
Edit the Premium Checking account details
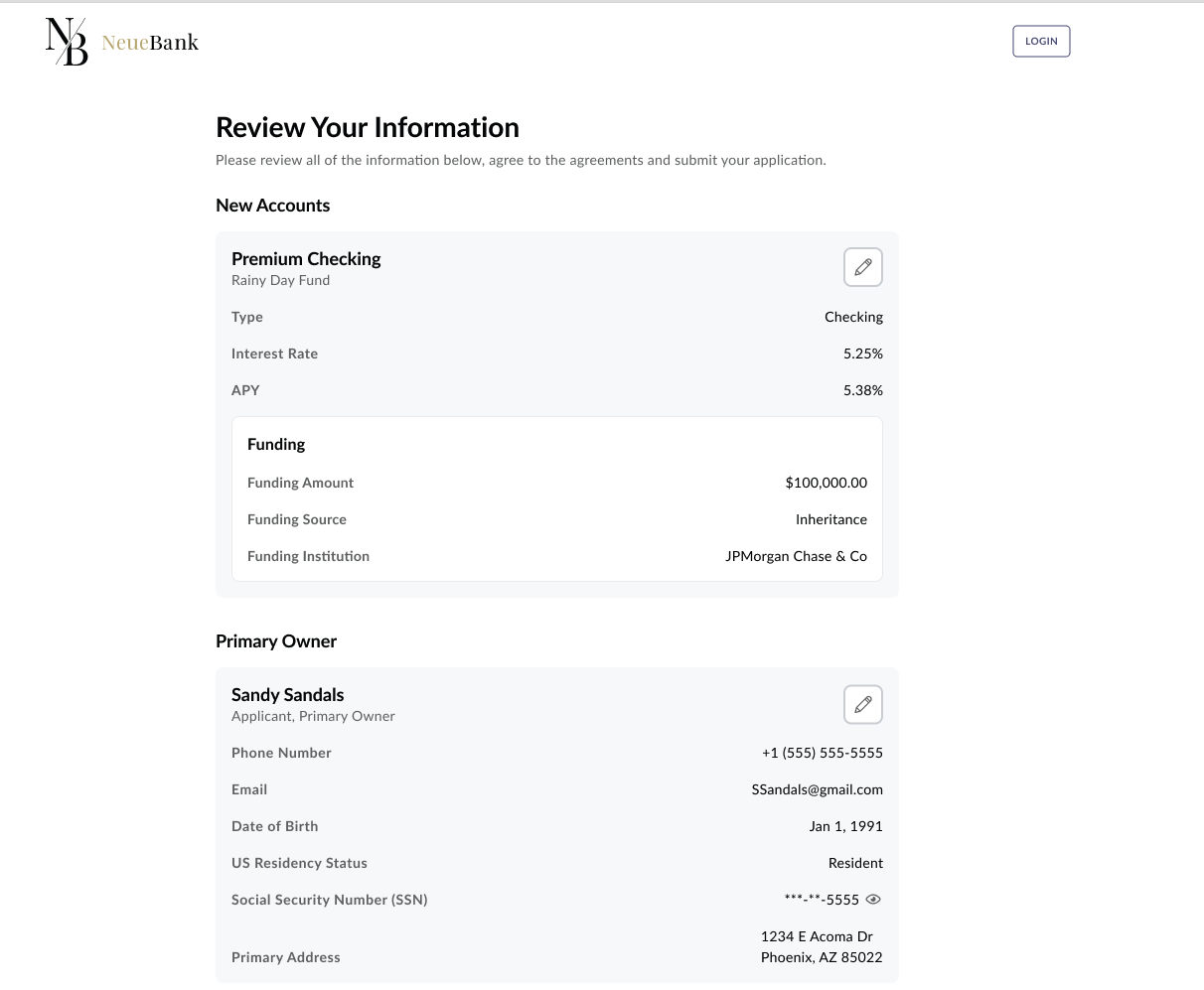(862, 267)
